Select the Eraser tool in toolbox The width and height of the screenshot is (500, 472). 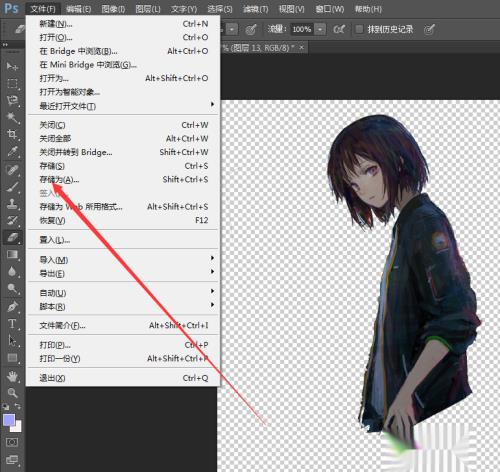[12, 237]
